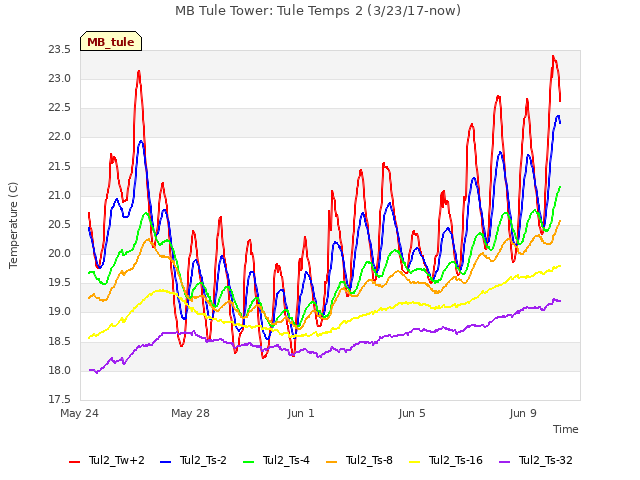Click the yellow Tul2_Ts-16 legend swatch
Screen dimensions: 640x480
pyautogui.click(x=415, y=462)
